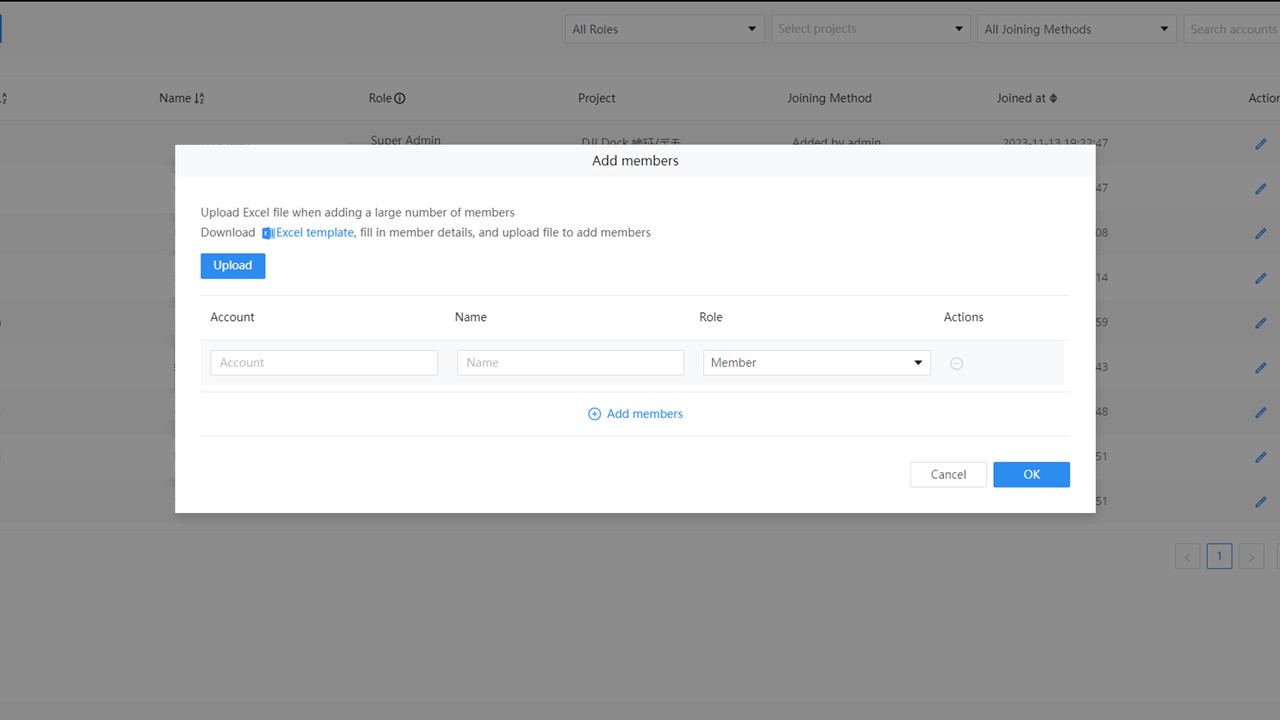Click the Account input field
The height and width of the screenshot is (720, 1280).
324,363
